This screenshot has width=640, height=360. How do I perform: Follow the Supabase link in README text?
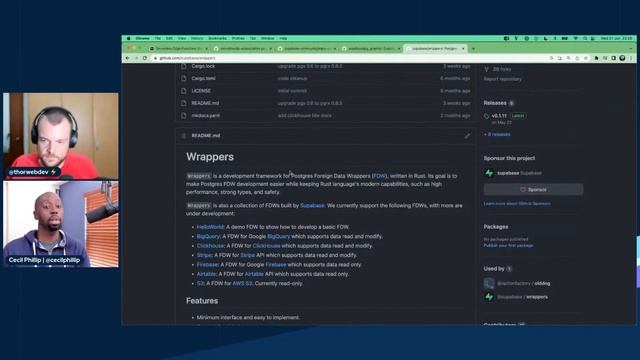[x=312, y=206]
